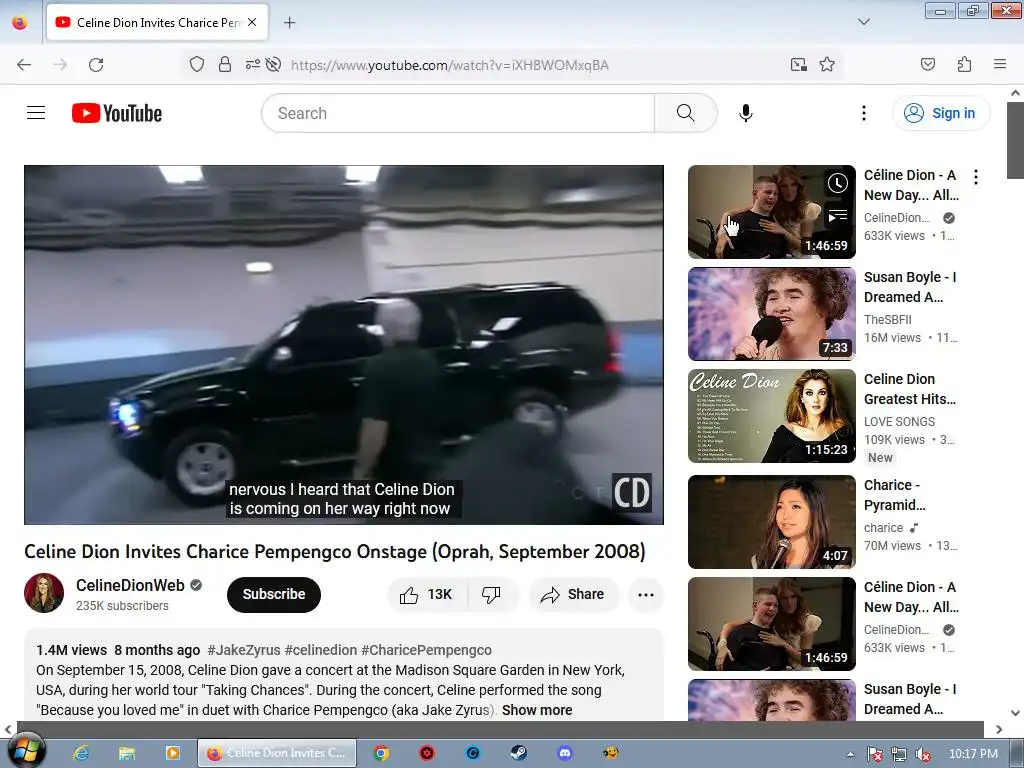Open Chrome from the taskbar
Image resolution: width=1024 pixels, height=768 pixels.
pyautogui.click(x=381, y=753)
